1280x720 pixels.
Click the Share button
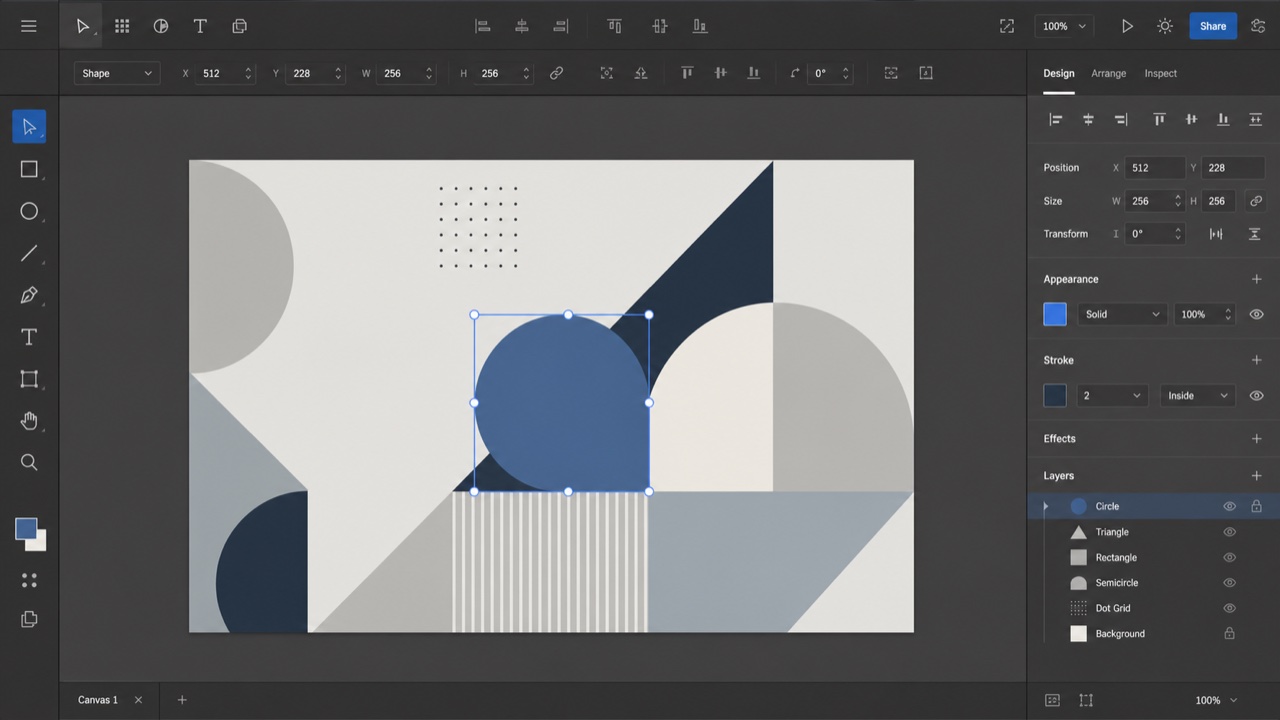tap(1213, 26)
